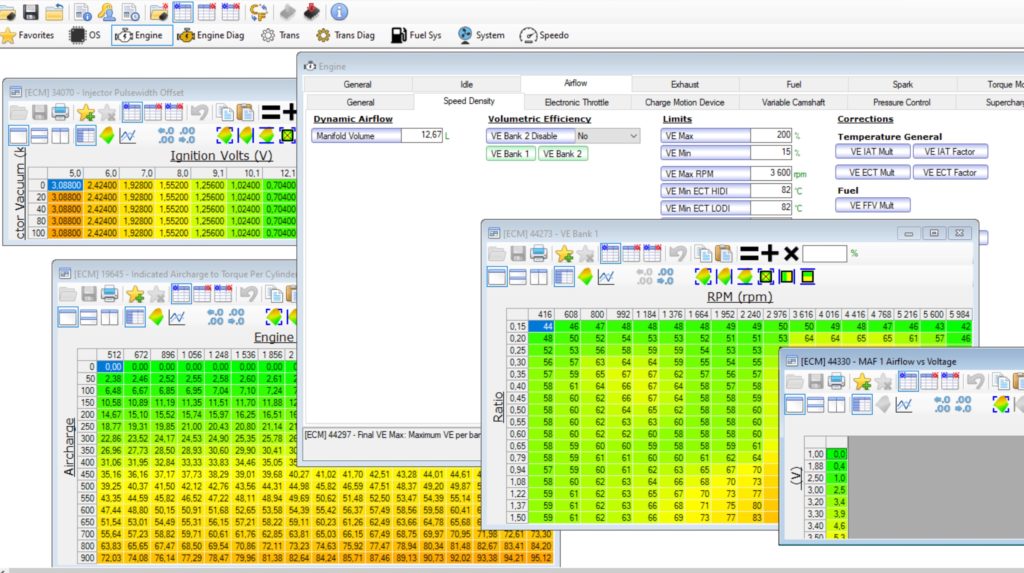Click the Manifold Volume value field
Viewport: 1024px width, 573px height.
click(x=421, y=135)
